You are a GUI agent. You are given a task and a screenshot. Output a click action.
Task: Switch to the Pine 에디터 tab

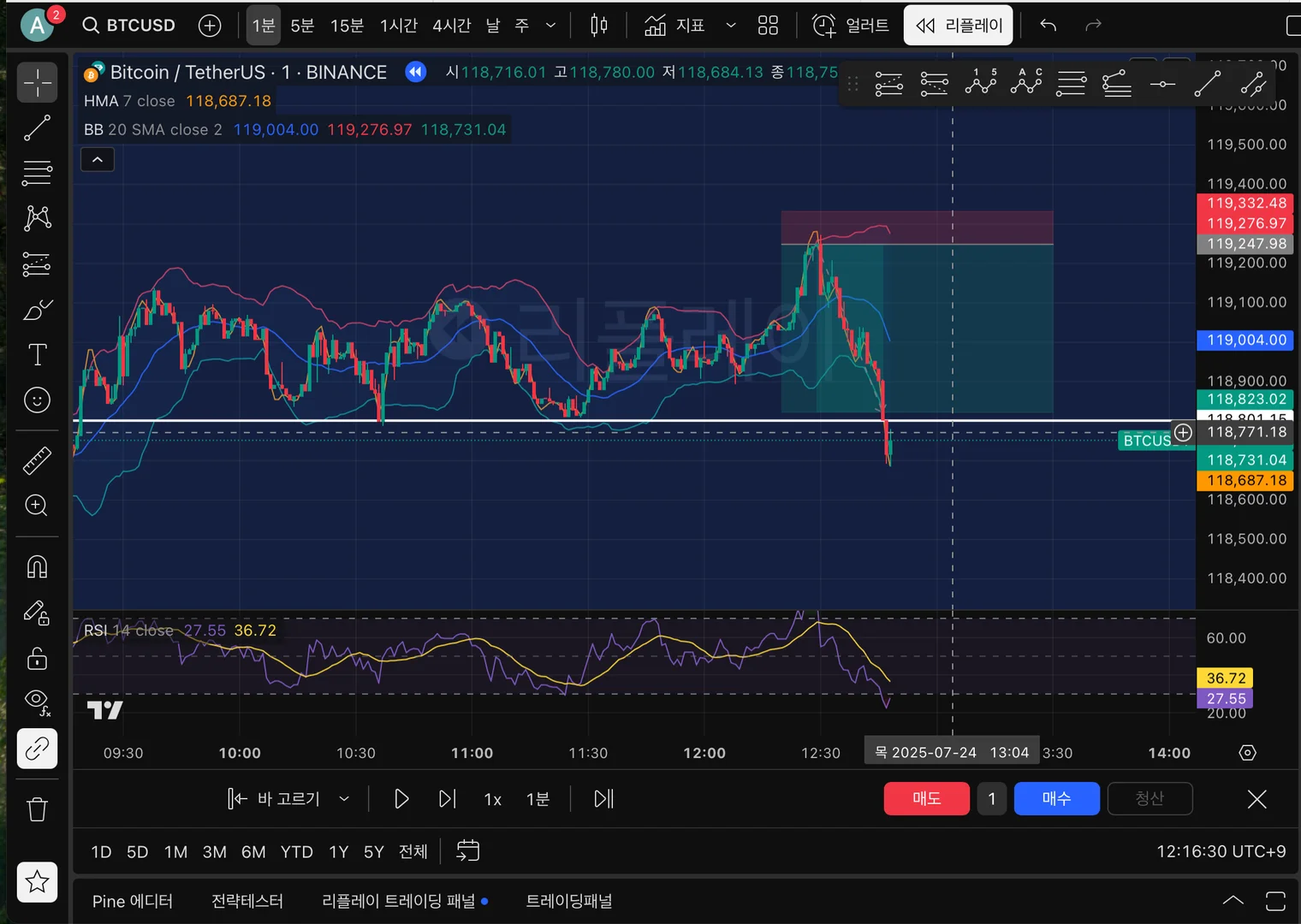[132, 902]
